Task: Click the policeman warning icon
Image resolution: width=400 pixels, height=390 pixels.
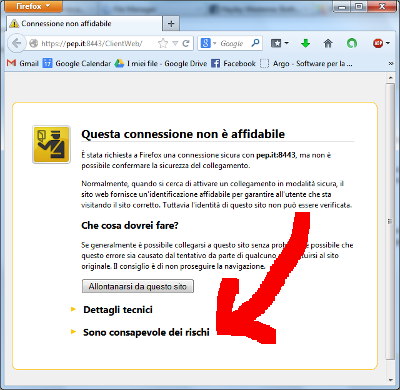Action: pyautogui.click(x=51, y=144)
